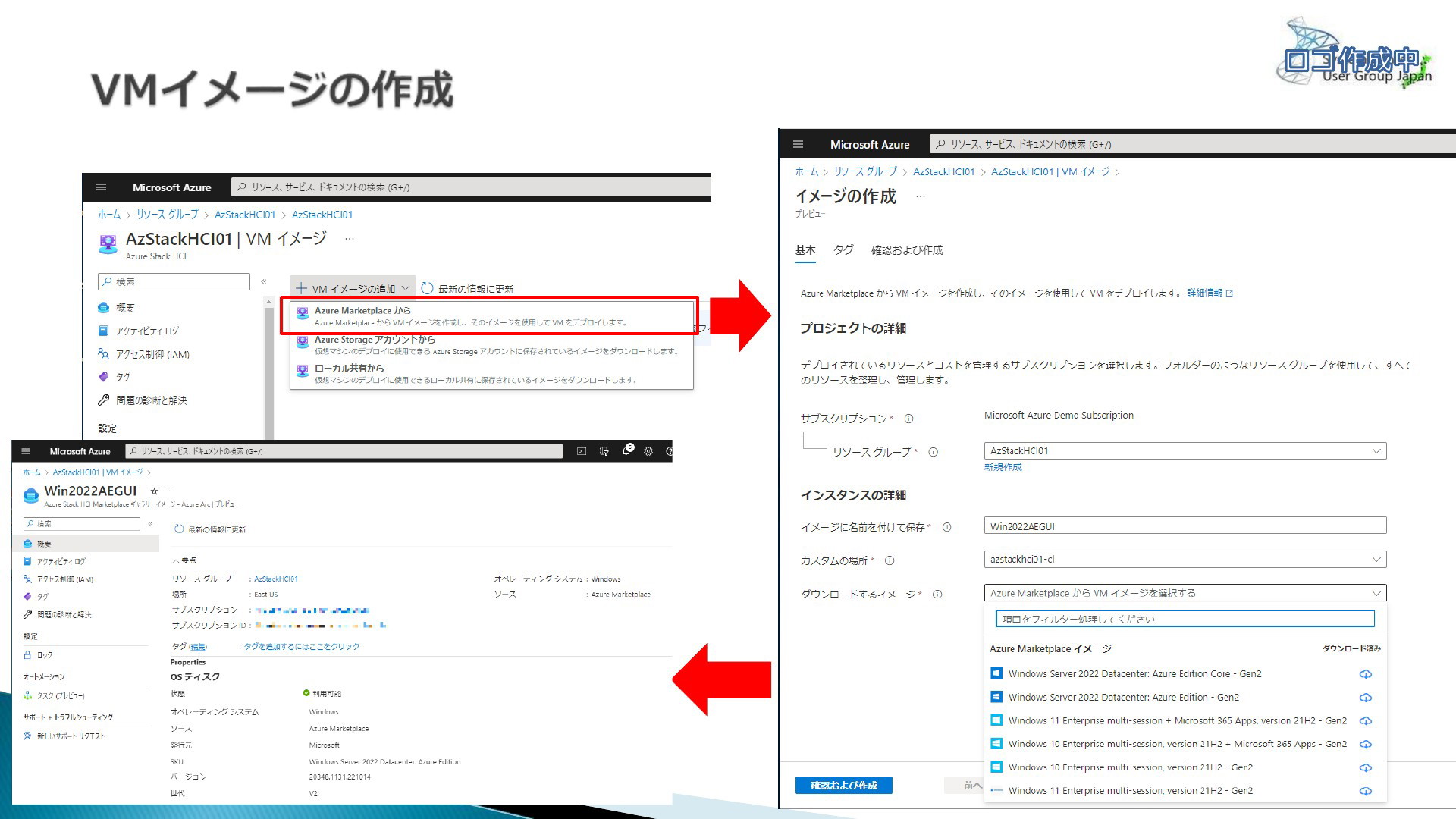Screen dimensions: 1456x819
Task: Click リソース グループ breadcrumb in イメージの作成 window
Action: pyautogui.click(x=865, y=172)
